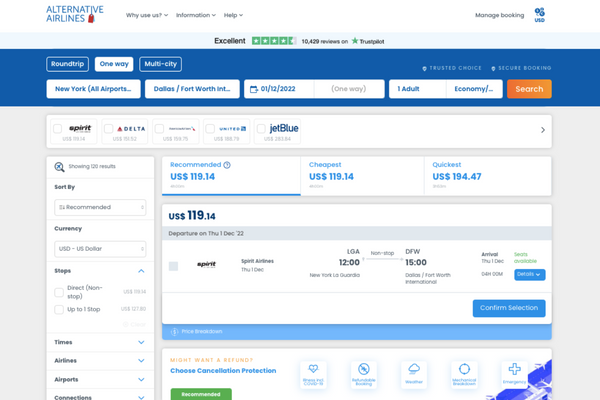This screenshot has height=400, width=600.
Task: Click the Recommended help question-mark icon
Action: pos(227,165)
